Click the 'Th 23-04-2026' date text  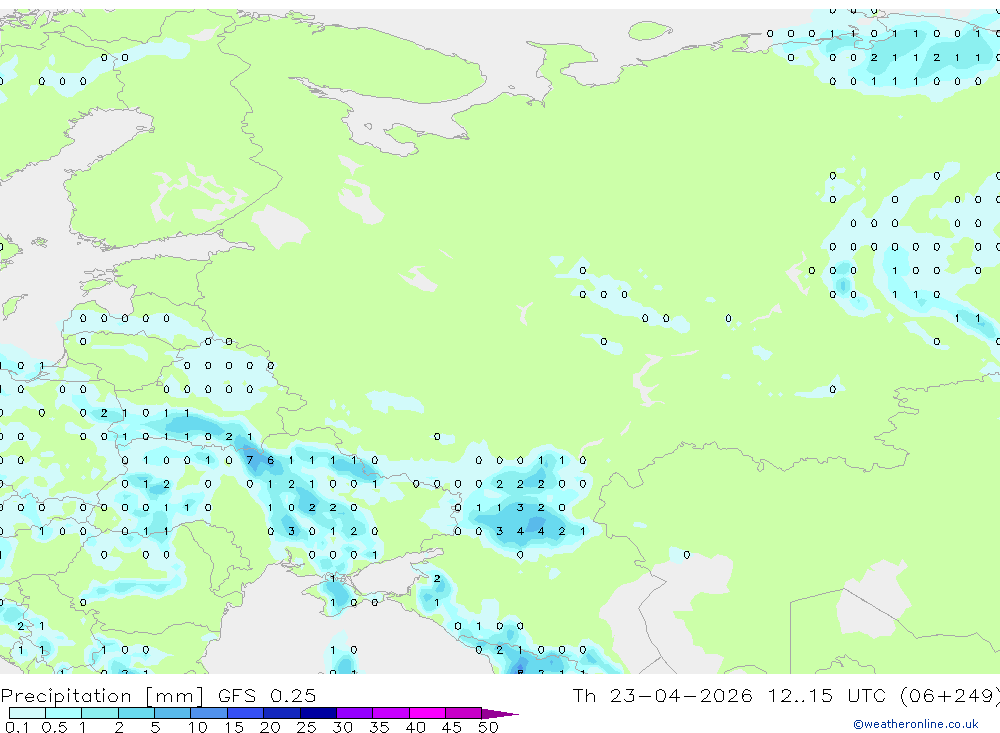(x=662, y=695)
